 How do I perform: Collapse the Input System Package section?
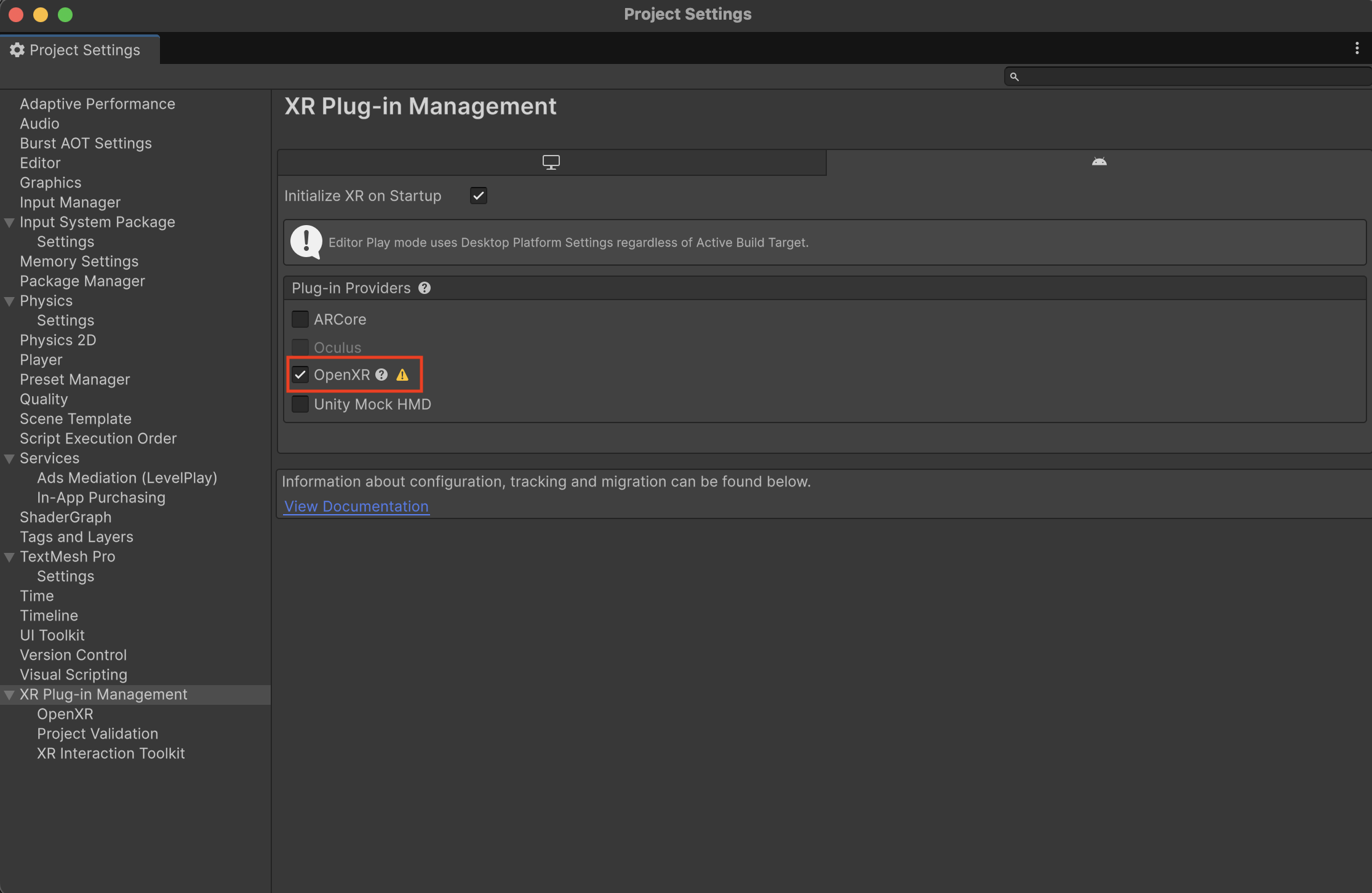coord(9,222)
